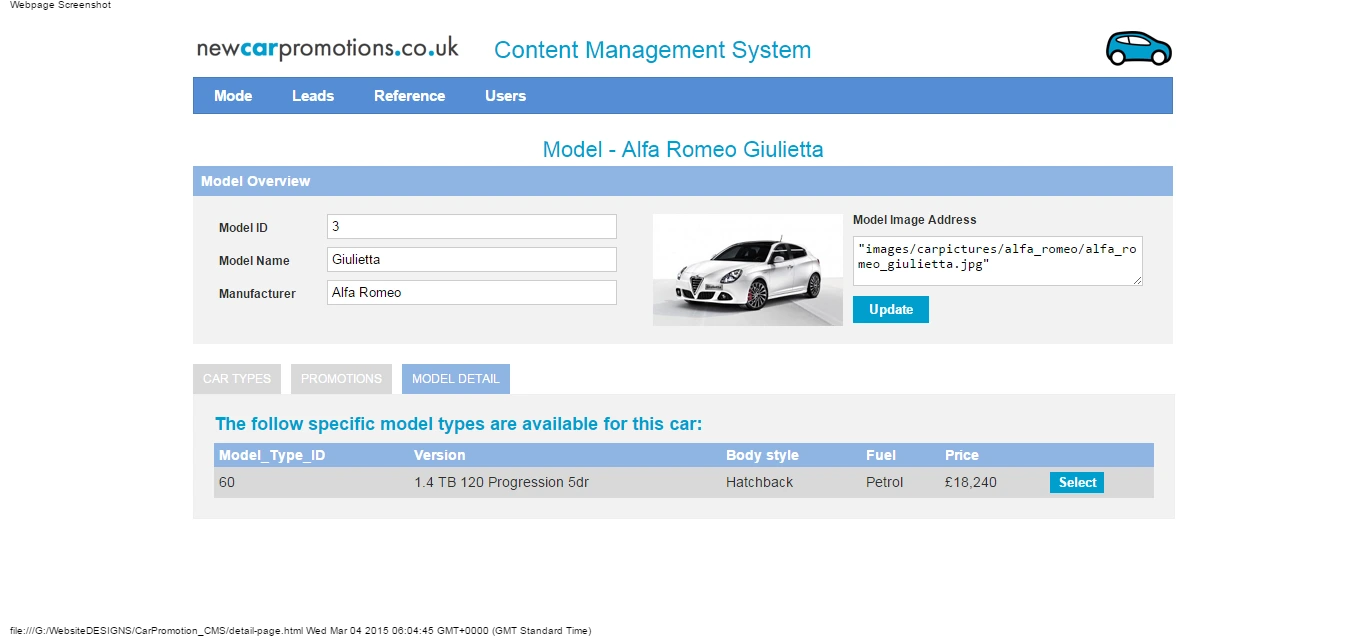
Task: Switch to the PROMOTIONS tab
Action: tap(341, 378)
